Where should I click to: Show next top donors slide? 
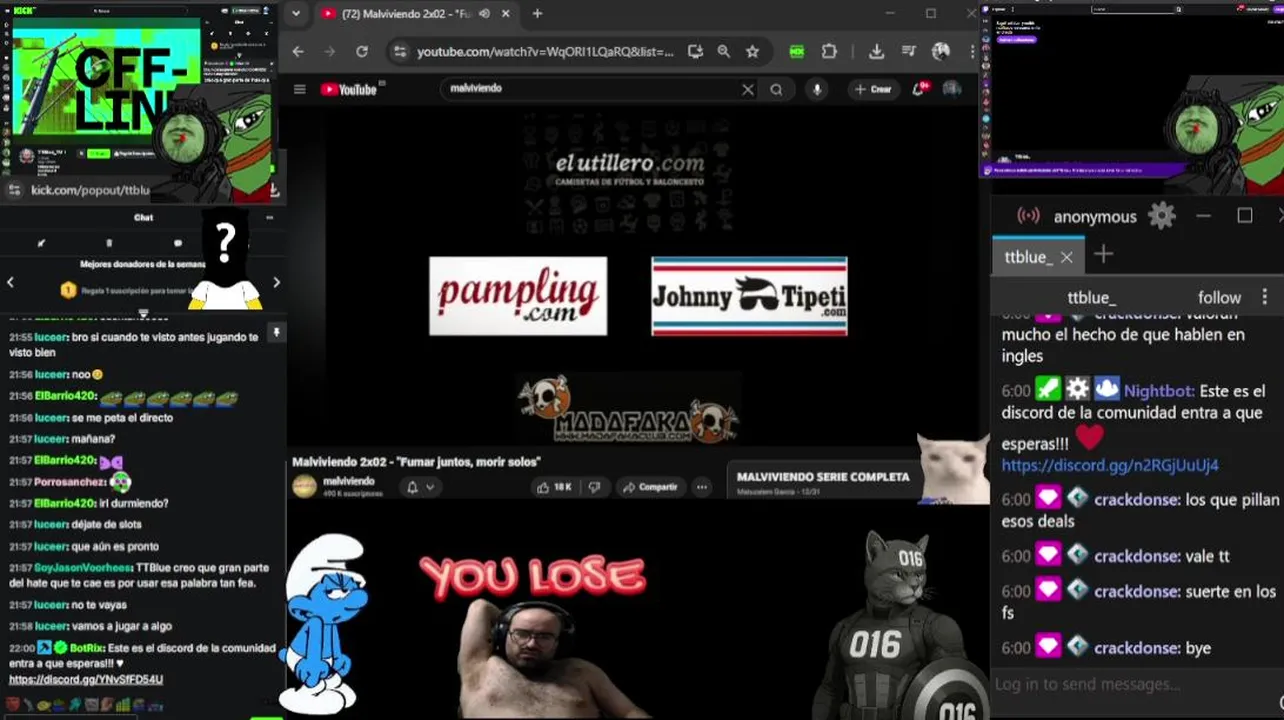(276, 282)
